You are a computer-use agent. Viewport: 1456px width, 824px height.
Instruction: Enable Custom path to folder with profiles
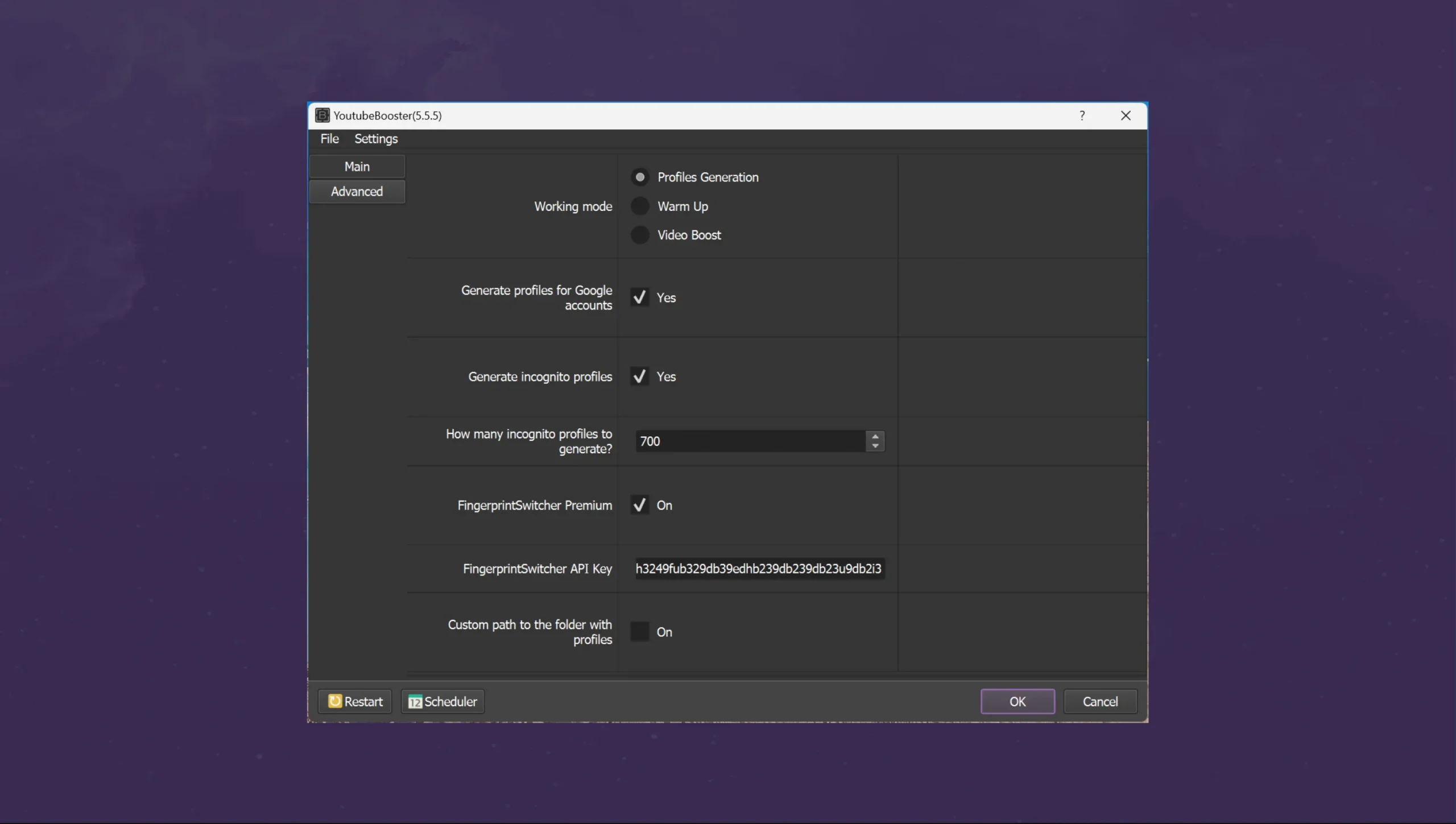coord(639,632)
